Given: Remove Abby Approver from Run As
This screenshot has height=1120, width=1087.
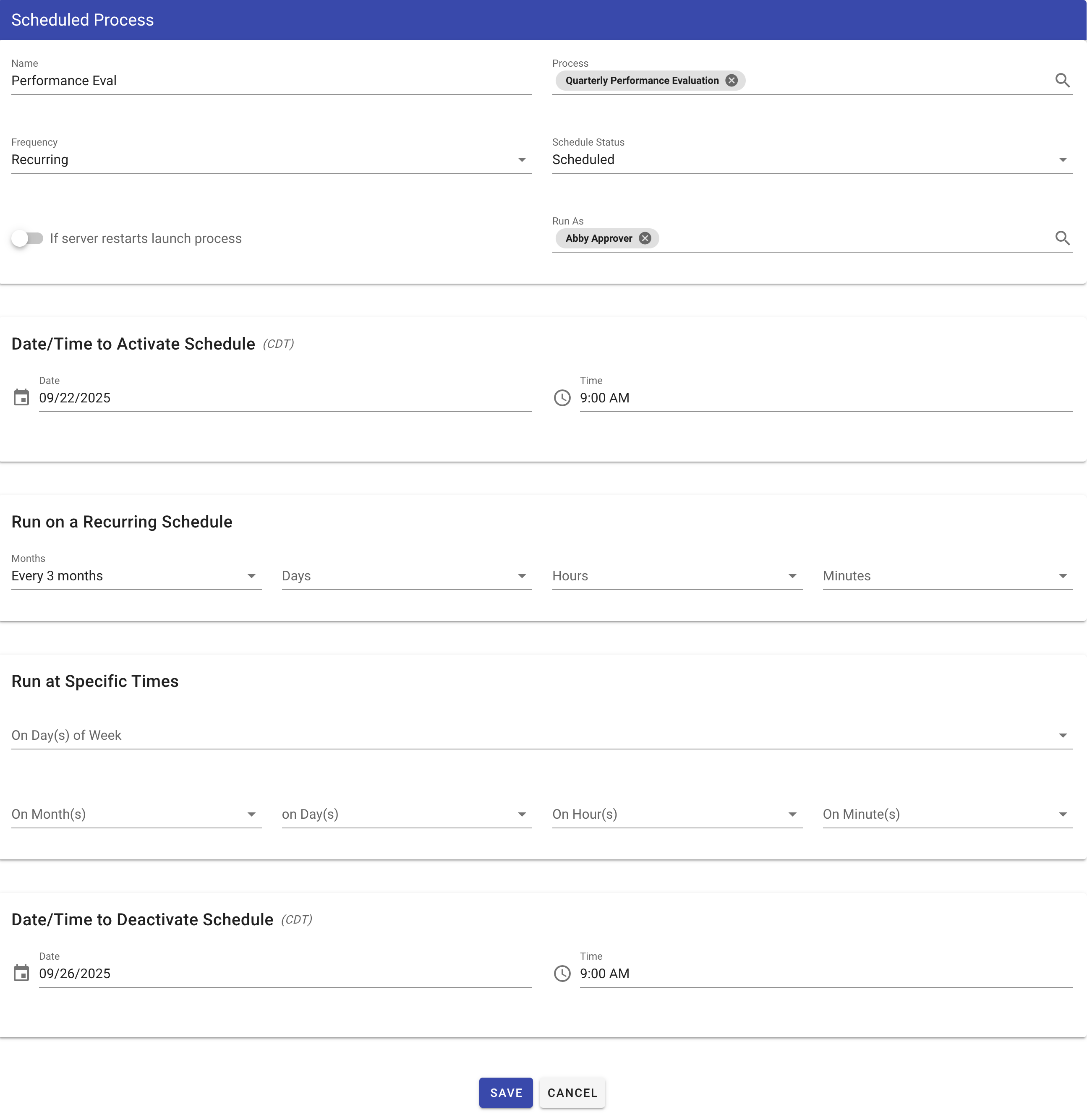Looking at the screenshot, I should pos(644,238).
